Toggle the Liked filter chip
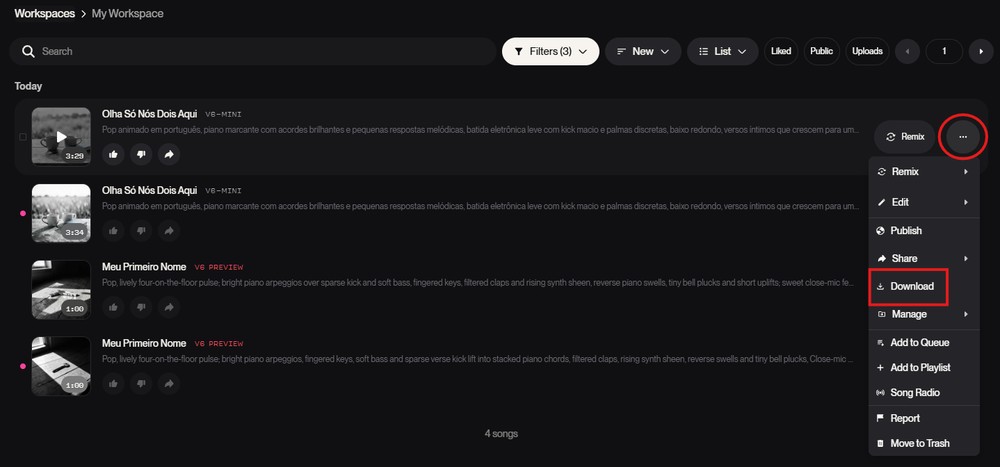 (781, 51)
